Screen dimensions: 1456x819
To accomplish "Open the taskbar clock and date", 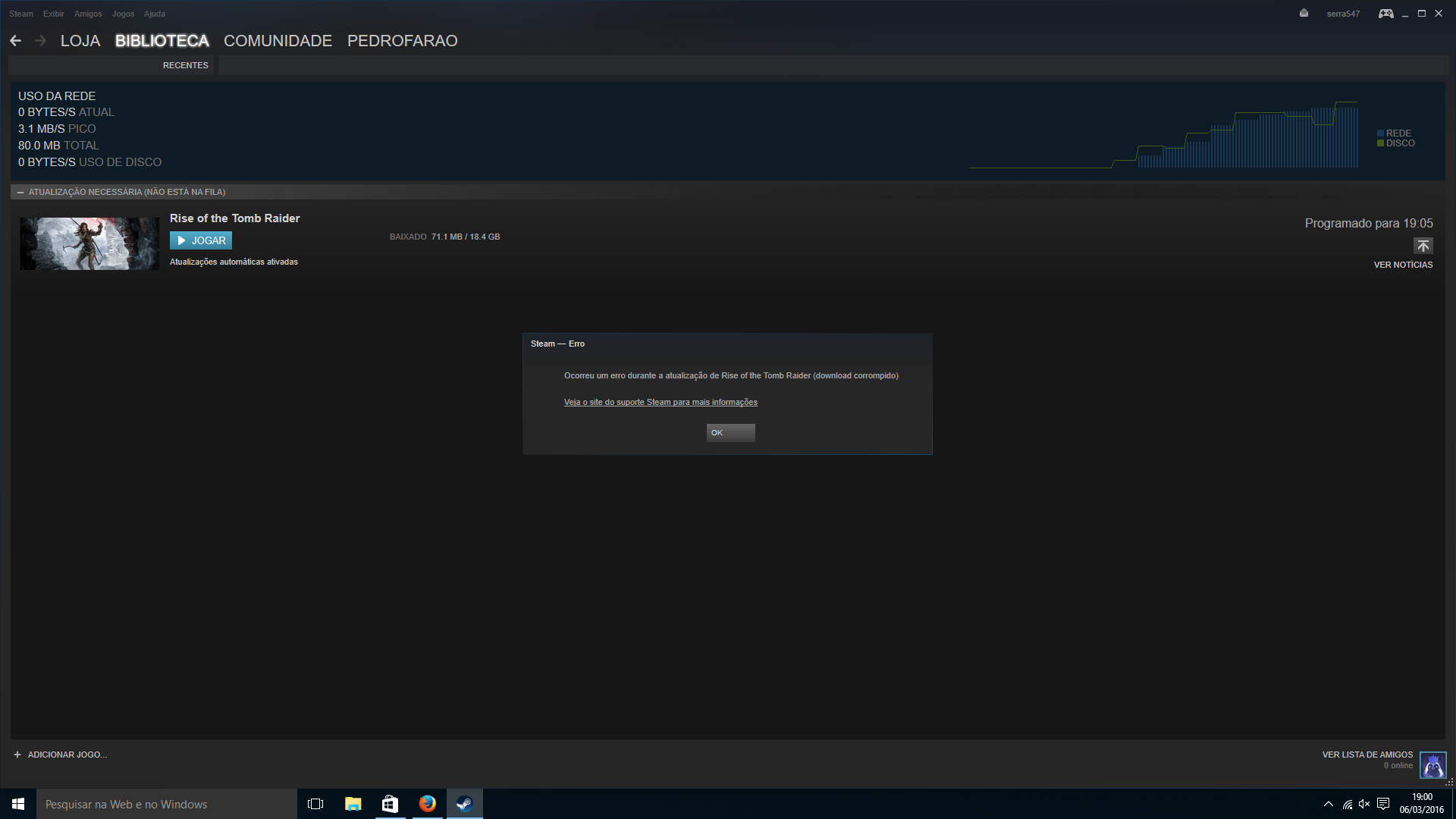I will pyautogui.click(x=1421, y=804).
